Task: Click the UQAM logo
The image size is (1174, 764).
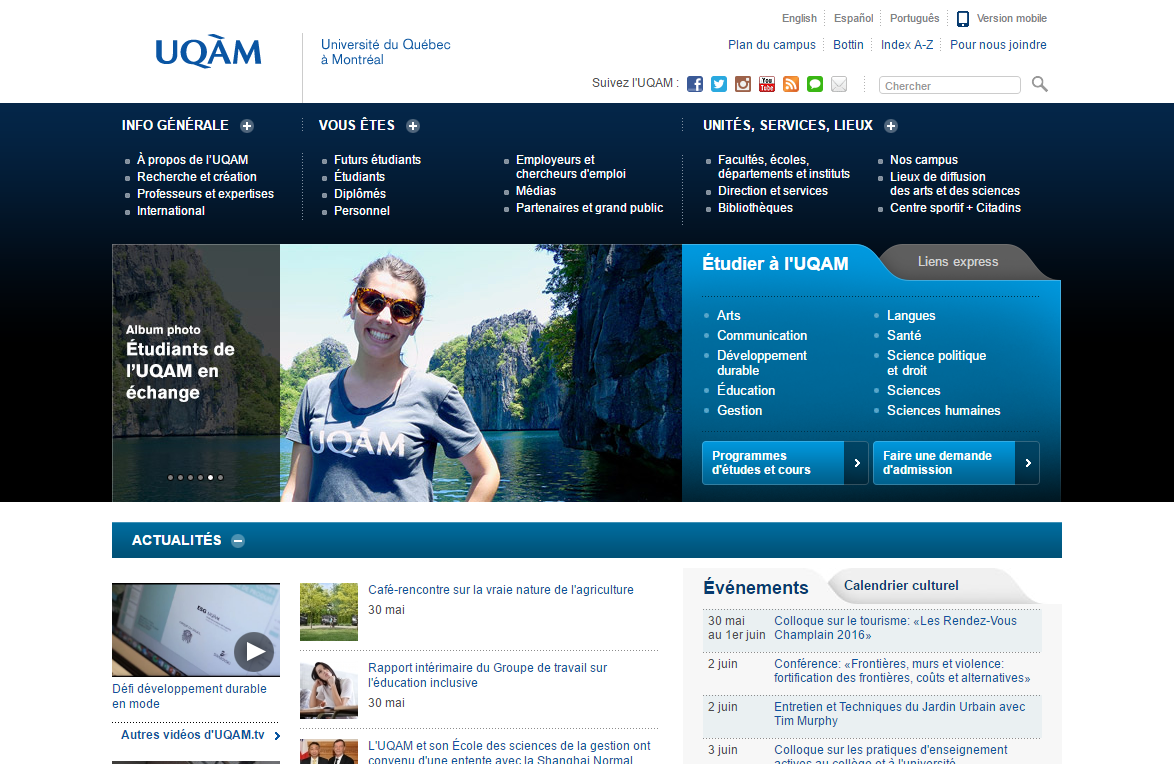Action: (208, 52)
